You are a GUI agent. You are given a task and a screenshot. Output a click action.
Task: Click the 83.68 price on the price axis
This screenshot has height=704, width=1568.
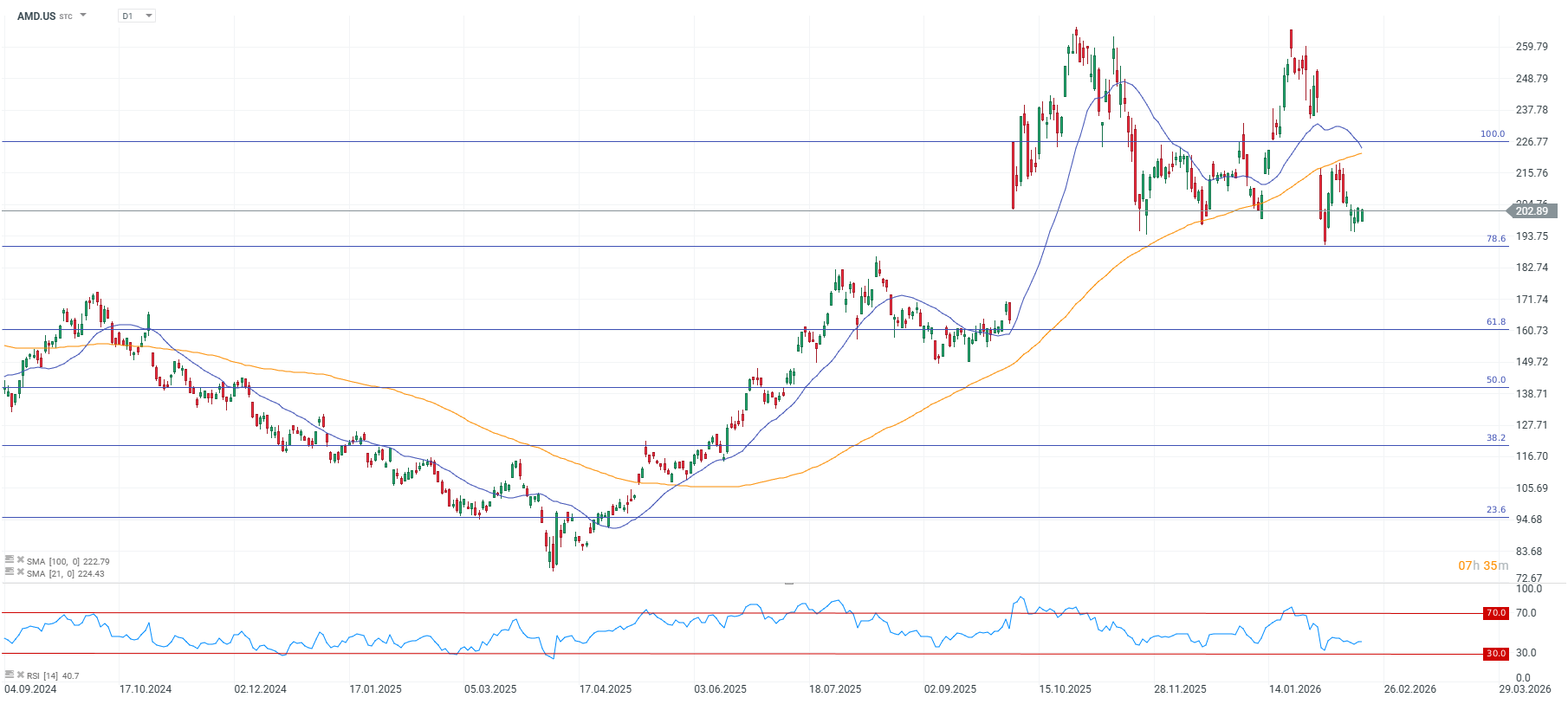coord(1529,552)
